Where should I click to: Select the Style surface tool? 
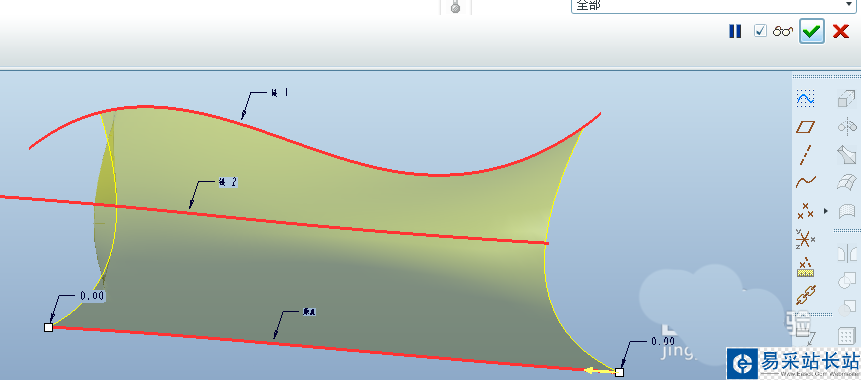[847, 211]
